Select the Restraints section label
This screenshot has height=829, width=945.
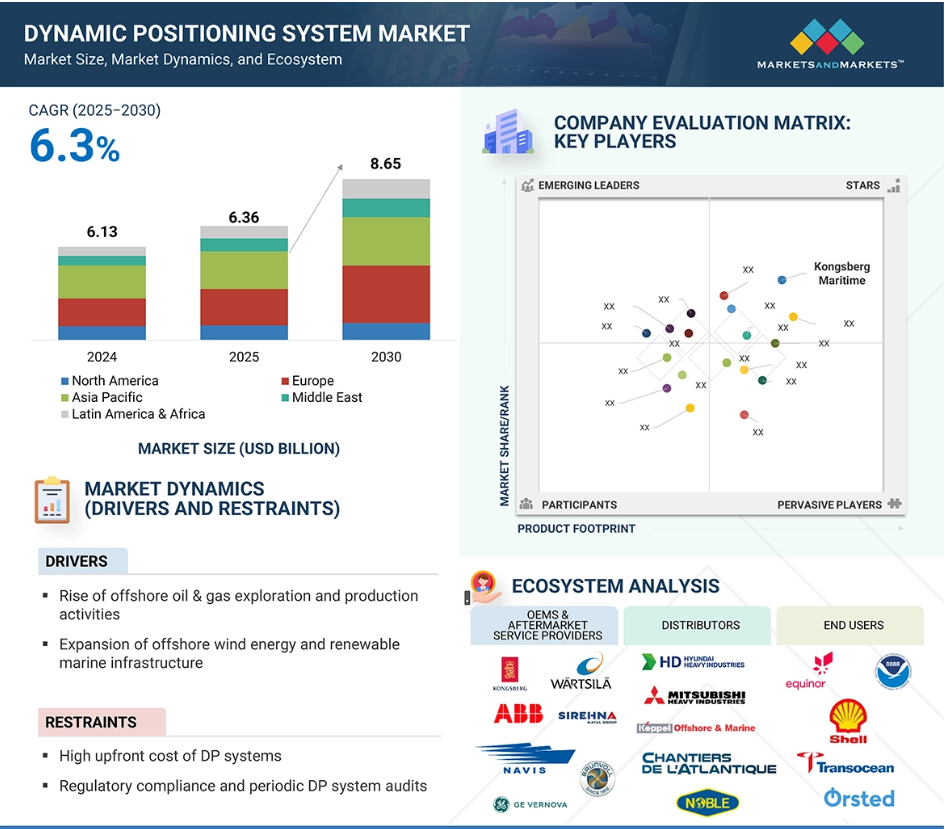pos(102,722)
